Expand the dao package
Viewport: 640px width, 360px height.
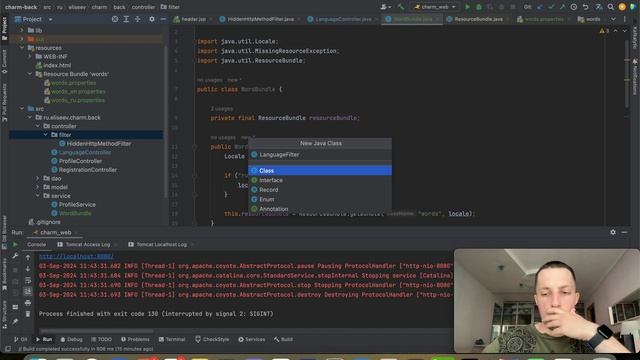pos(38,178)
